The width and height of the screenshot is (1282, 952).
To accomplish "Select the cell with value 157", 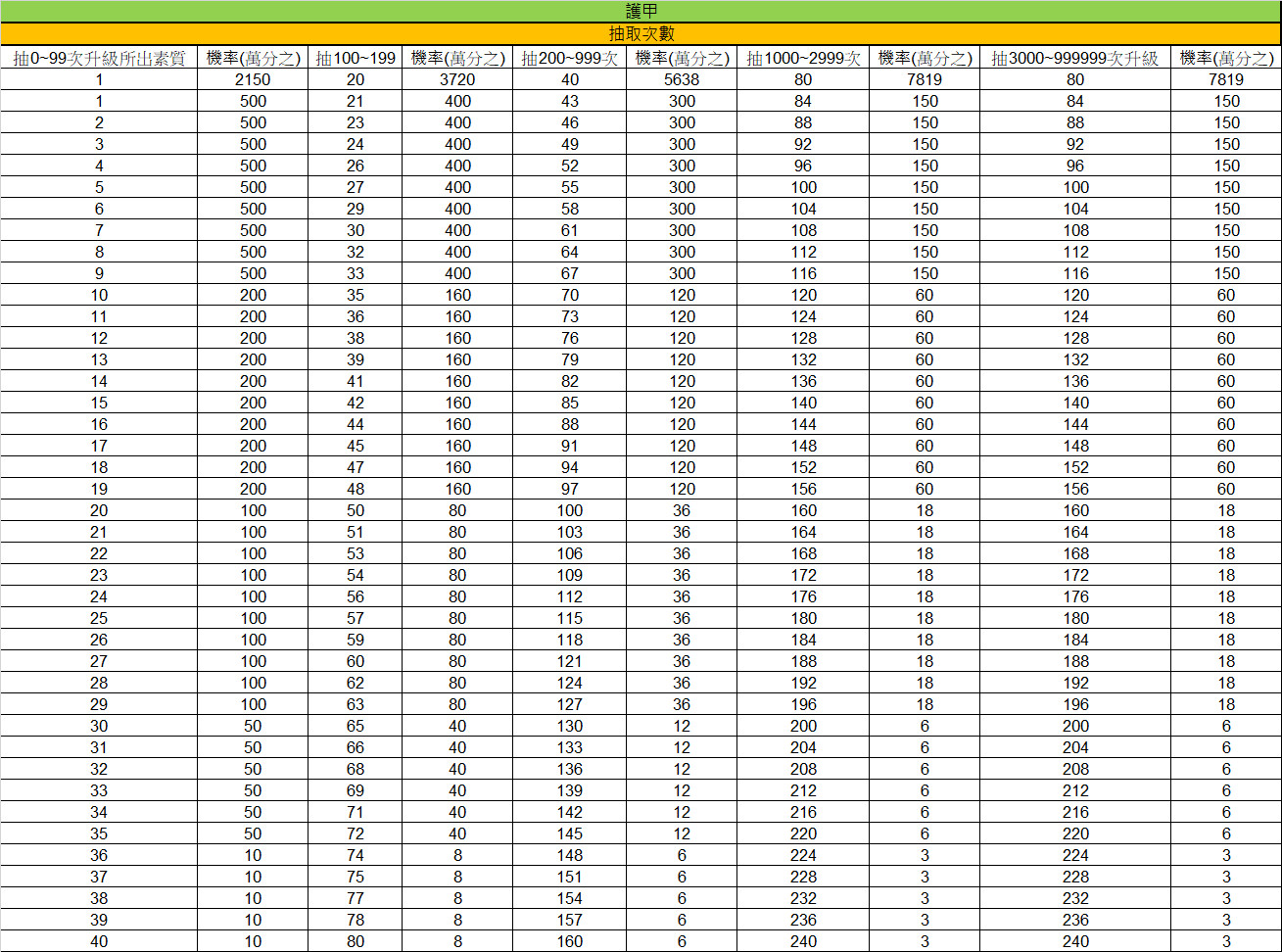I will point(569,920).
